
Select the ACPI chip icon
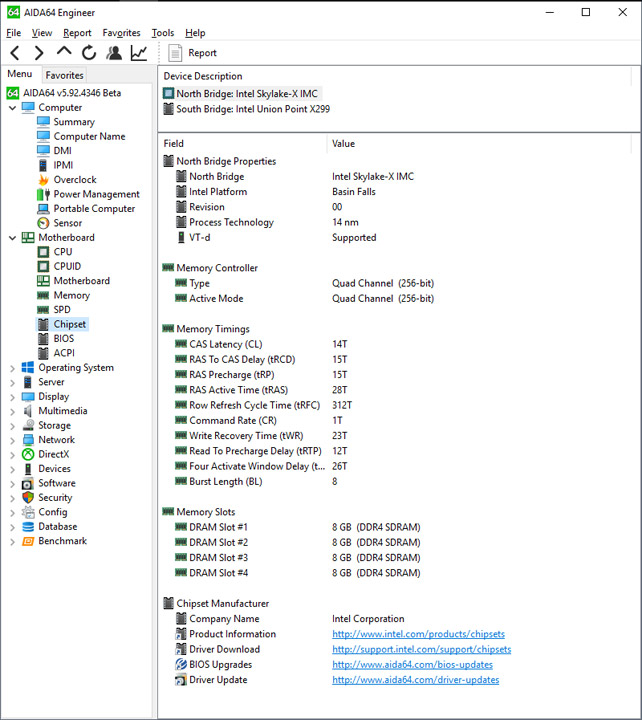[43, 354]
